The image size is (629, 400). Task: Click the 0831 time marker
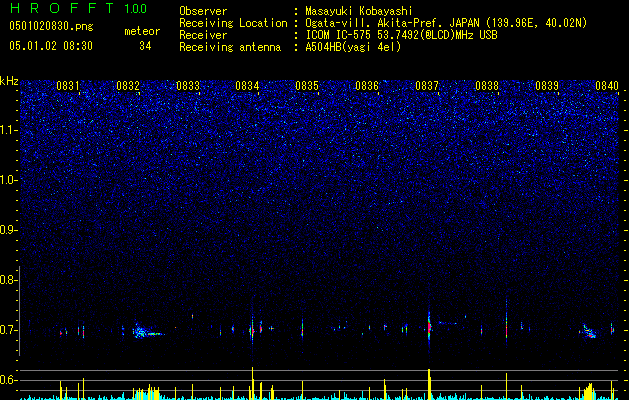click(68, 85)
